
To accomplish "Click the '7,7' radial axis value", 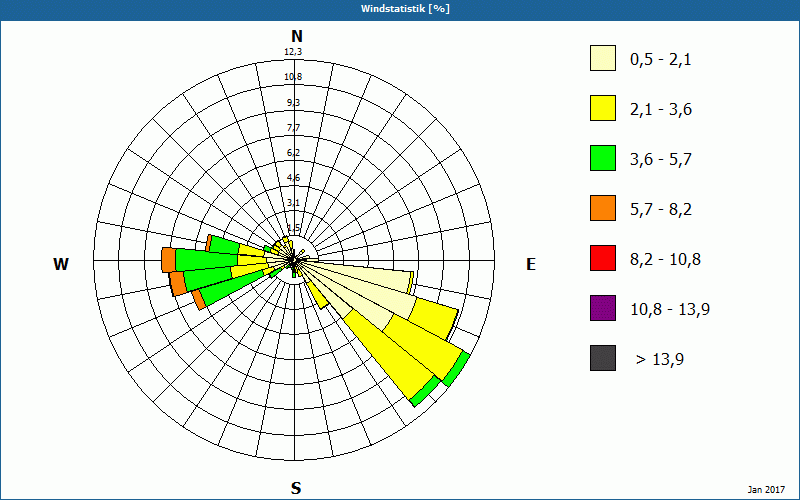I will tap(293, 128).
